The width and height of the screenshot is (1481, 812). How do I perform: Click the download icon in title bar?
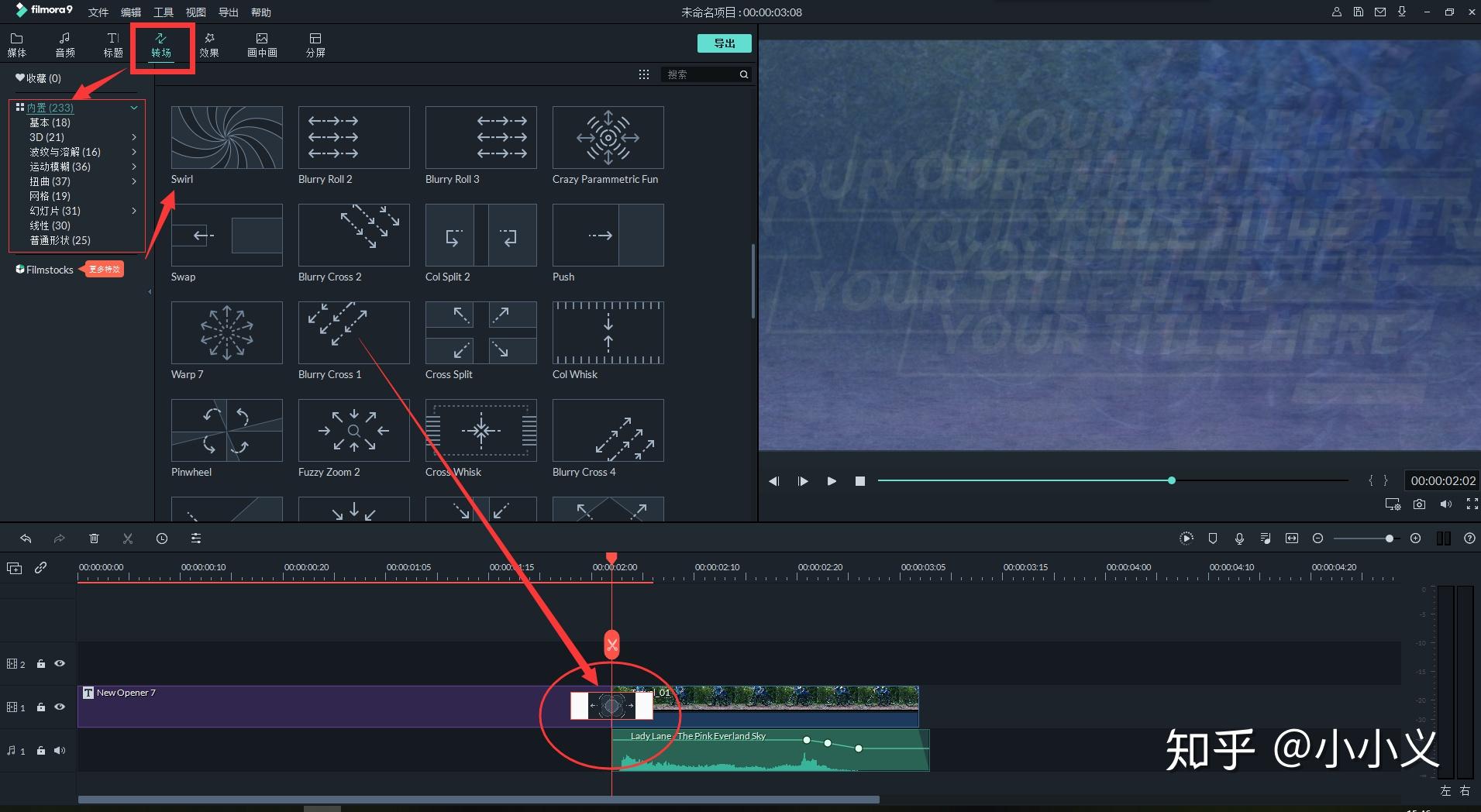coord(1402,12)
